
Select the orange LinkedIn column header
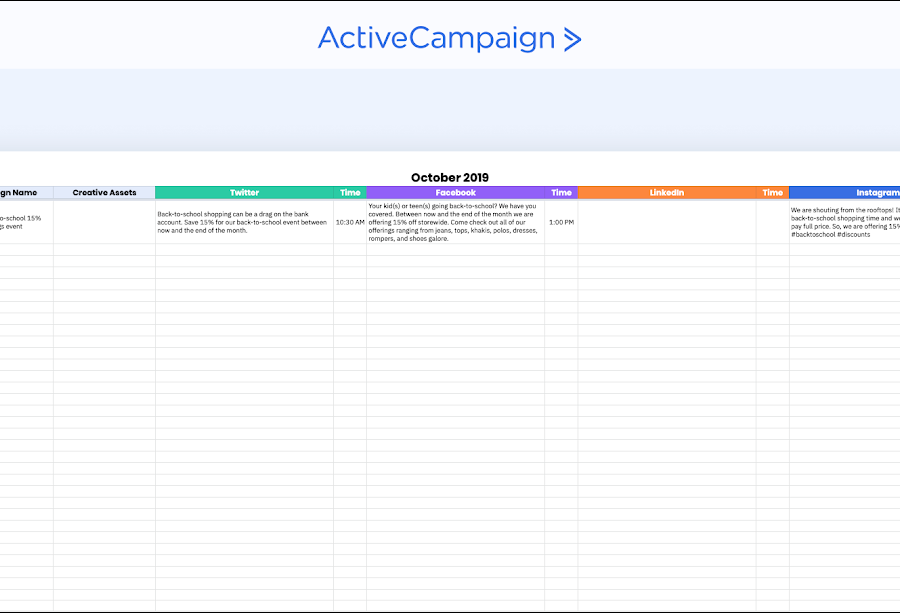click(666, 193)
